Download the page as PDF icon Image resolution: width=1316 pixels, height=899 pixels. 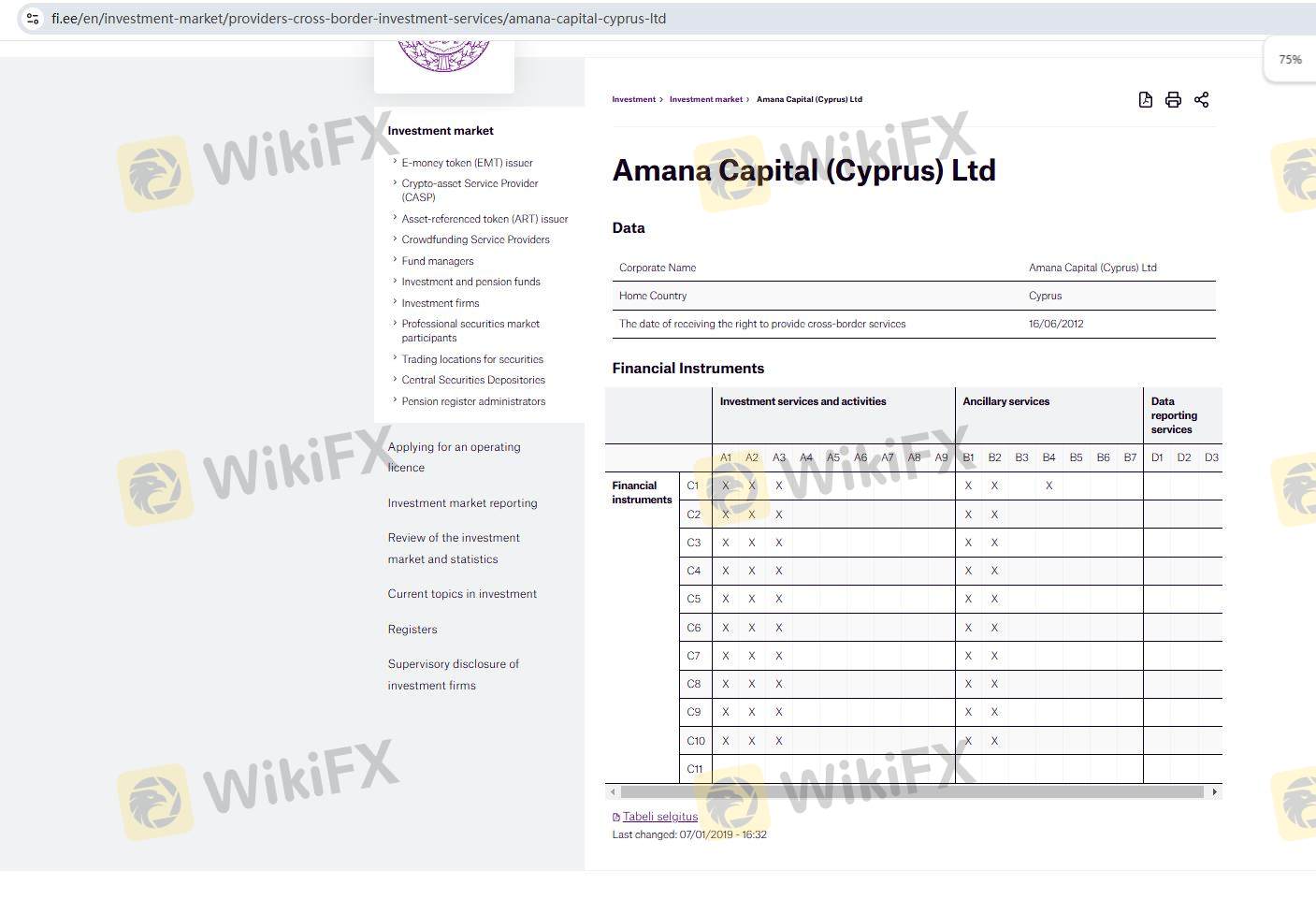coord(1145,100)
